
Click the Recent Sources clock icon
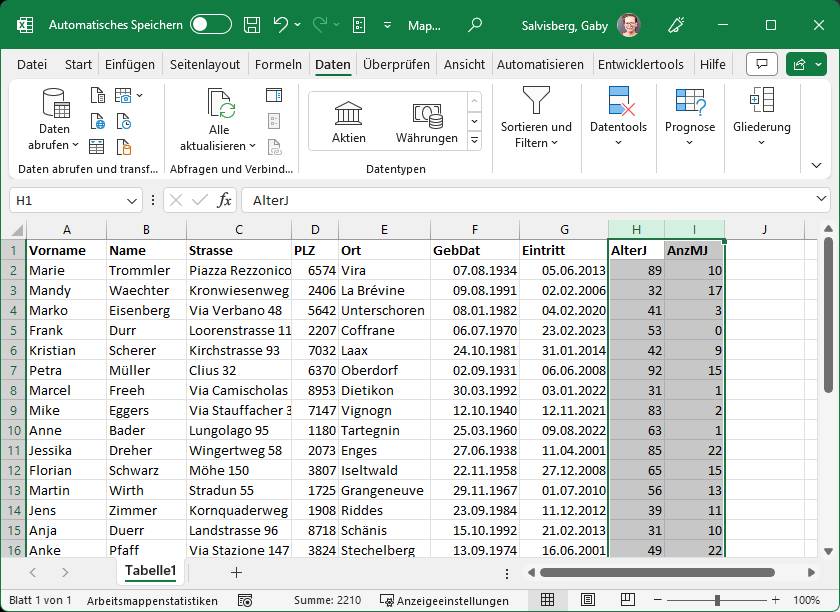(x=124, y=121)
